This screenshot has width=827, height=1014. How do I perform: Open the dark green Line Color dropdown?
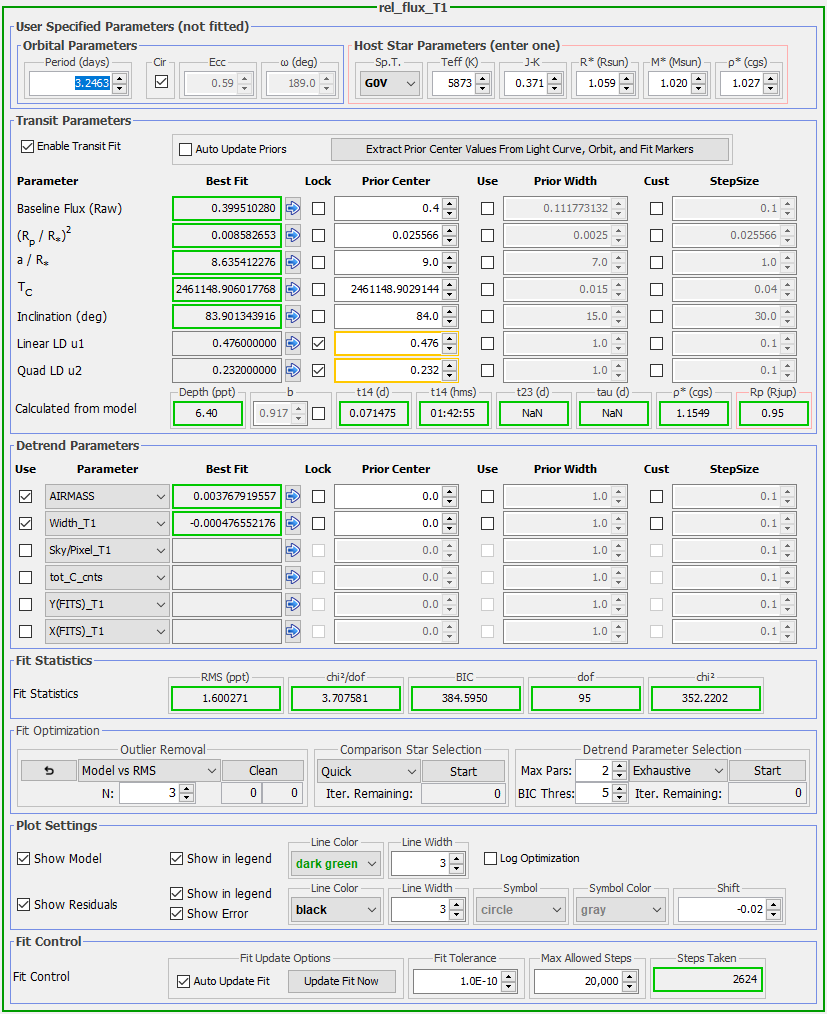[335, 864]
